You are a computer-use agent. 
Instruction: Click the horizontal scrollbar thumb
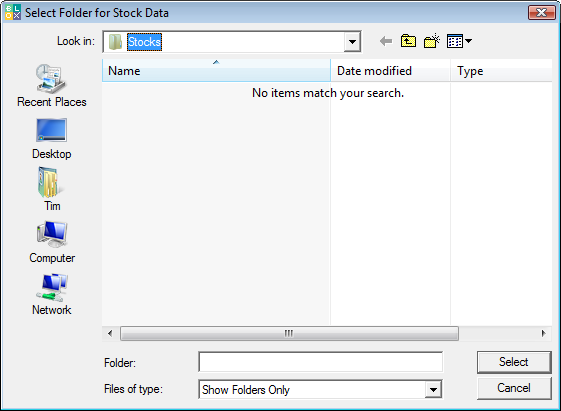pos(289,333)
